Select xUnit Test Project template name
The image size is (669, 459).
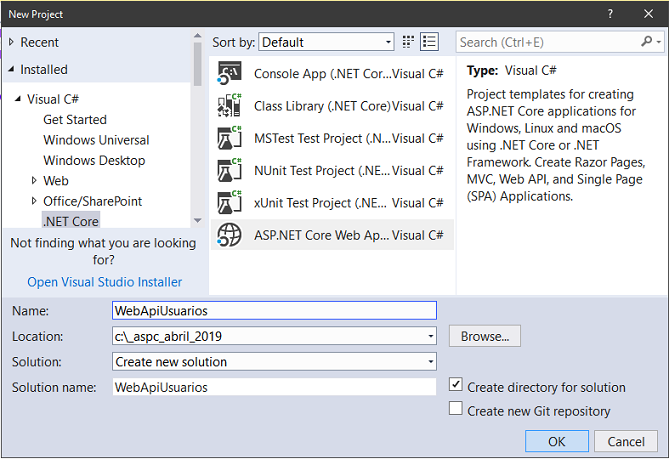coord(320,203)
